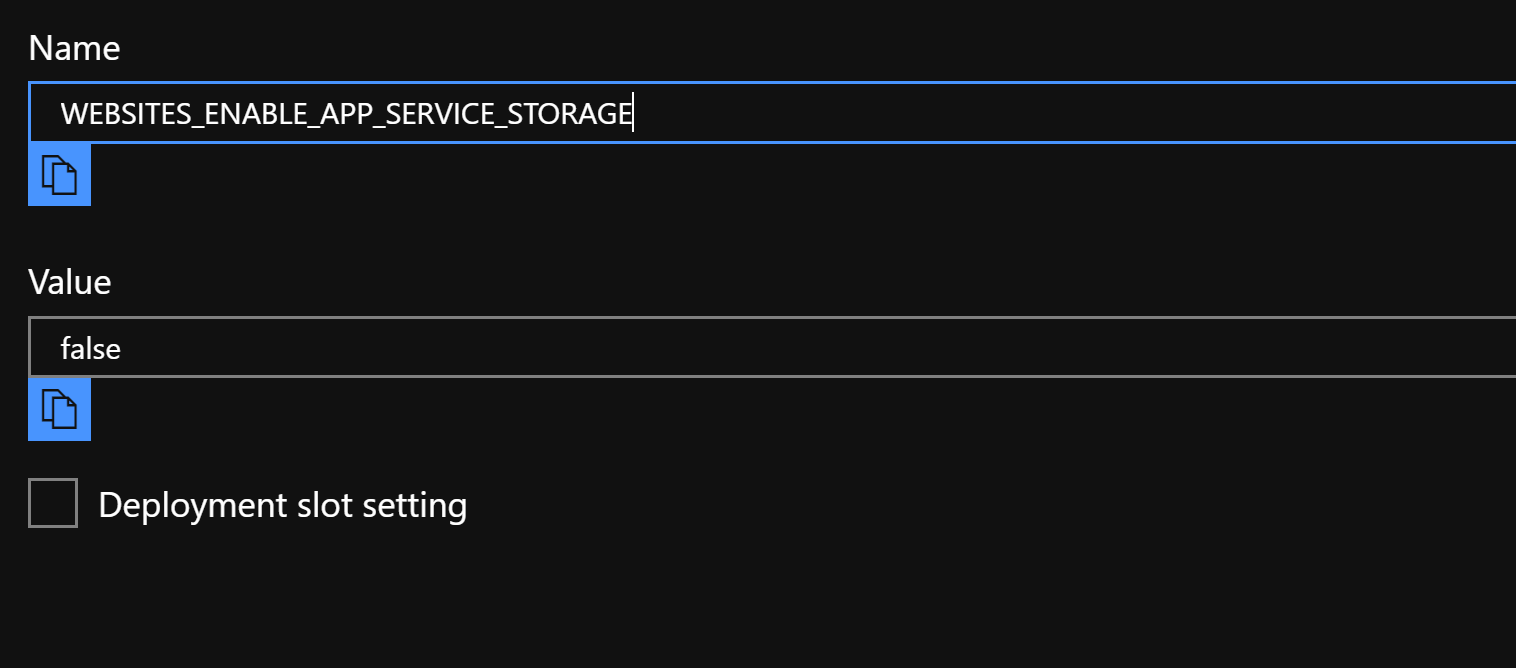Click the Name field label

click(x=74, y=48)
